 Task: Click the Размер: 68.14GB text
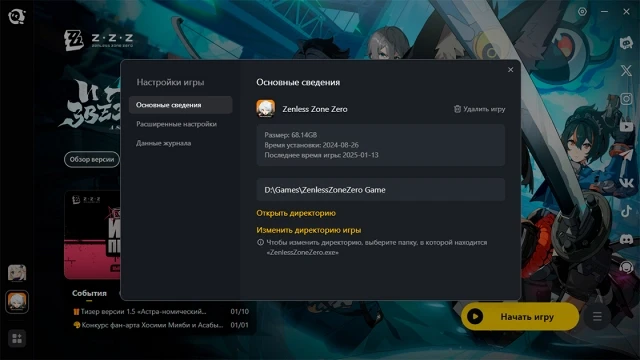click(x=291, y=135)
